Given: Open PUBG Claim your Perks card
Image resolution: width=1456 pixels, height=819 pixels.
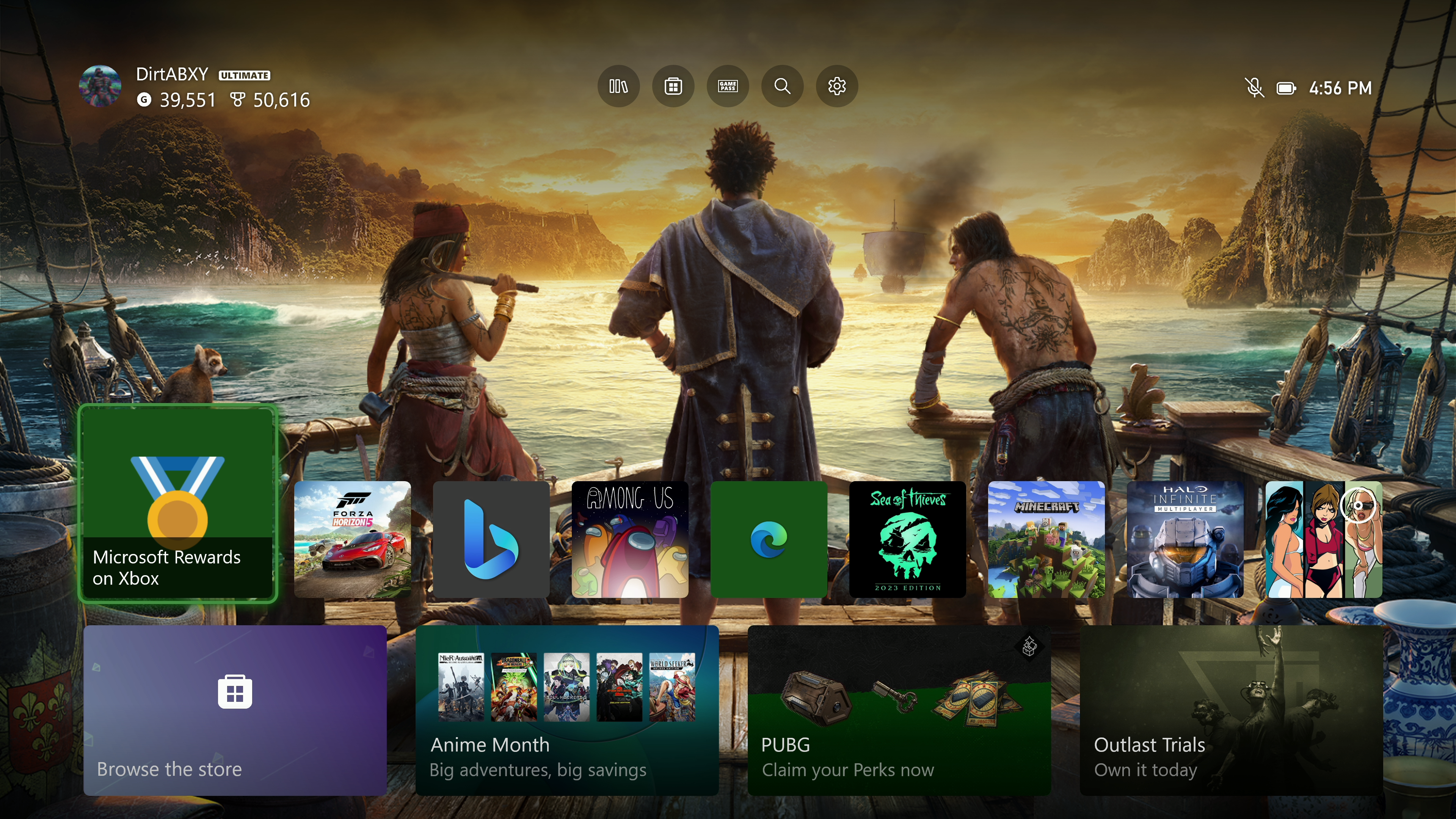Looking at the screenshot, I should pyautogui.click(x=899, y=710).
